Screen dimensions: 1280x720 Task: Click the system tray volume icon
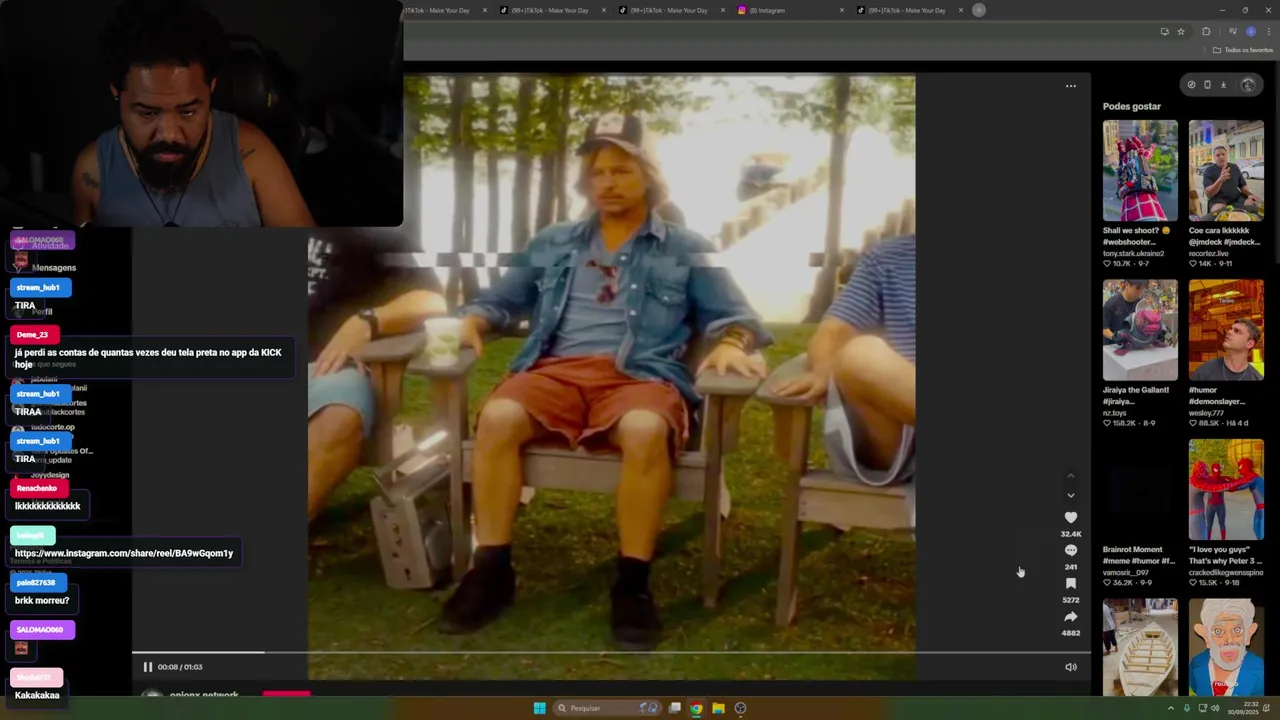(1215, 708)
